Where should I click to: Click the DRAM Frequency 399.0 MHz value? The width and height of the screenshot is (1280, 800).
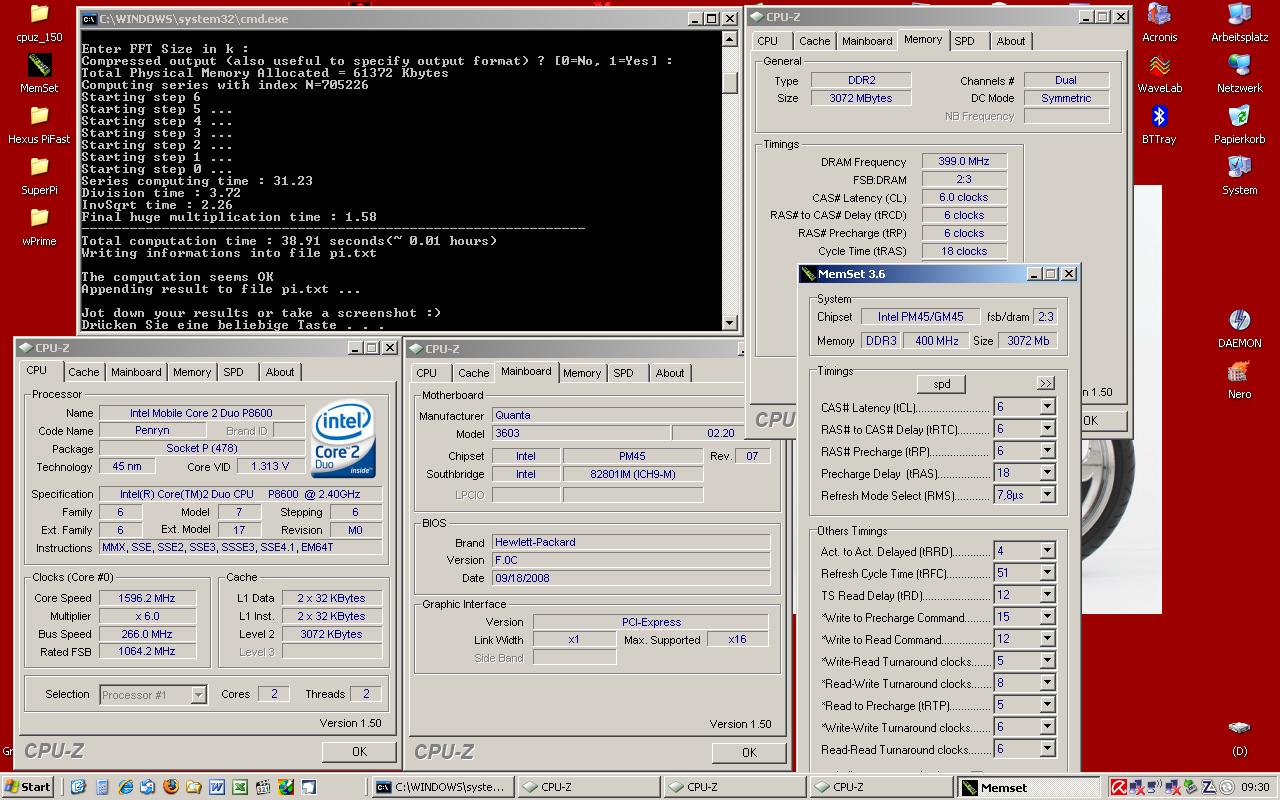click(964, 161)
